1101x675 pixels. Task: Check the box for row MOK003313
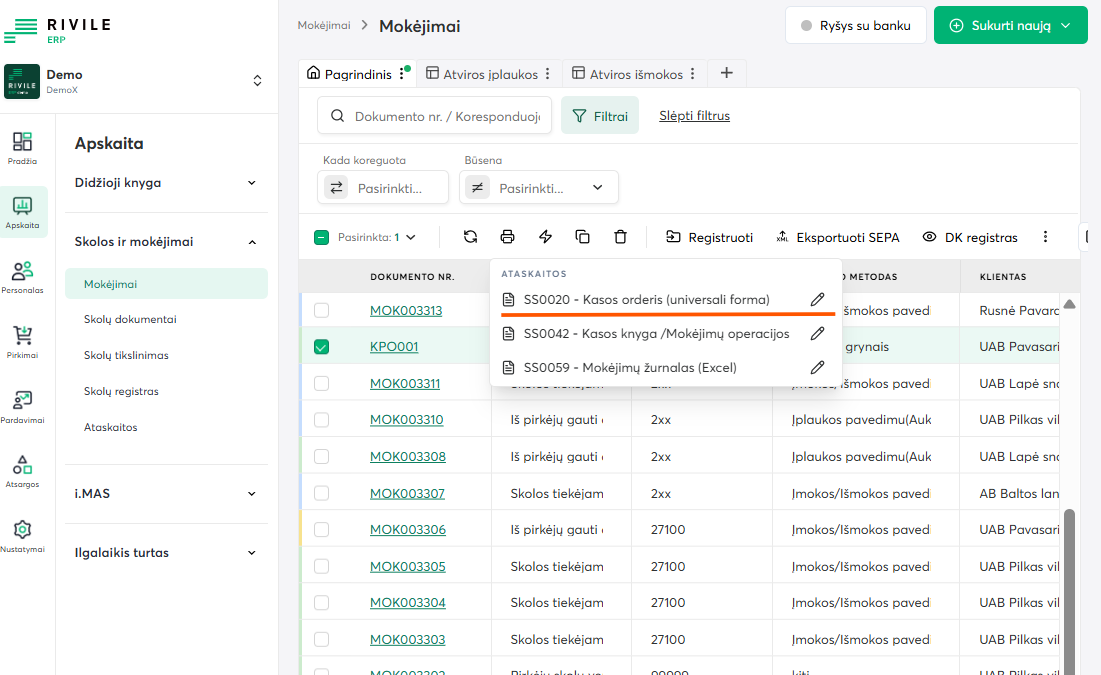321,311
